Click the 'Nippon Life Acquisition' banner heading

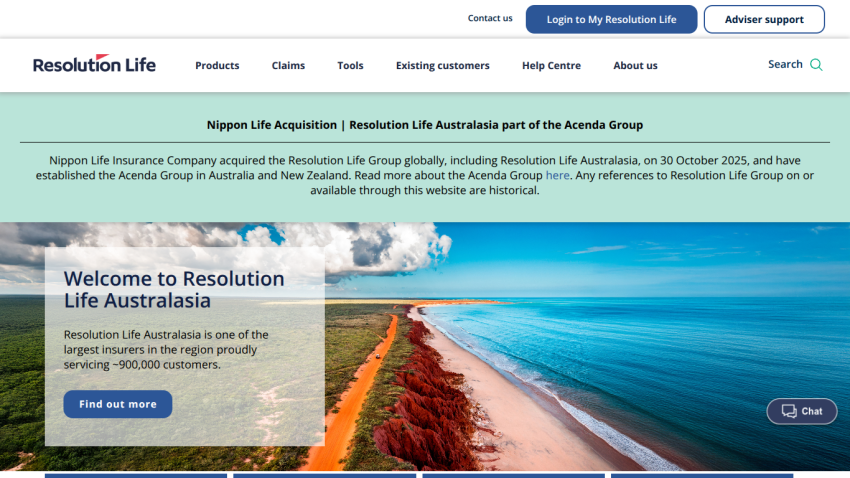tap(425, 125)
